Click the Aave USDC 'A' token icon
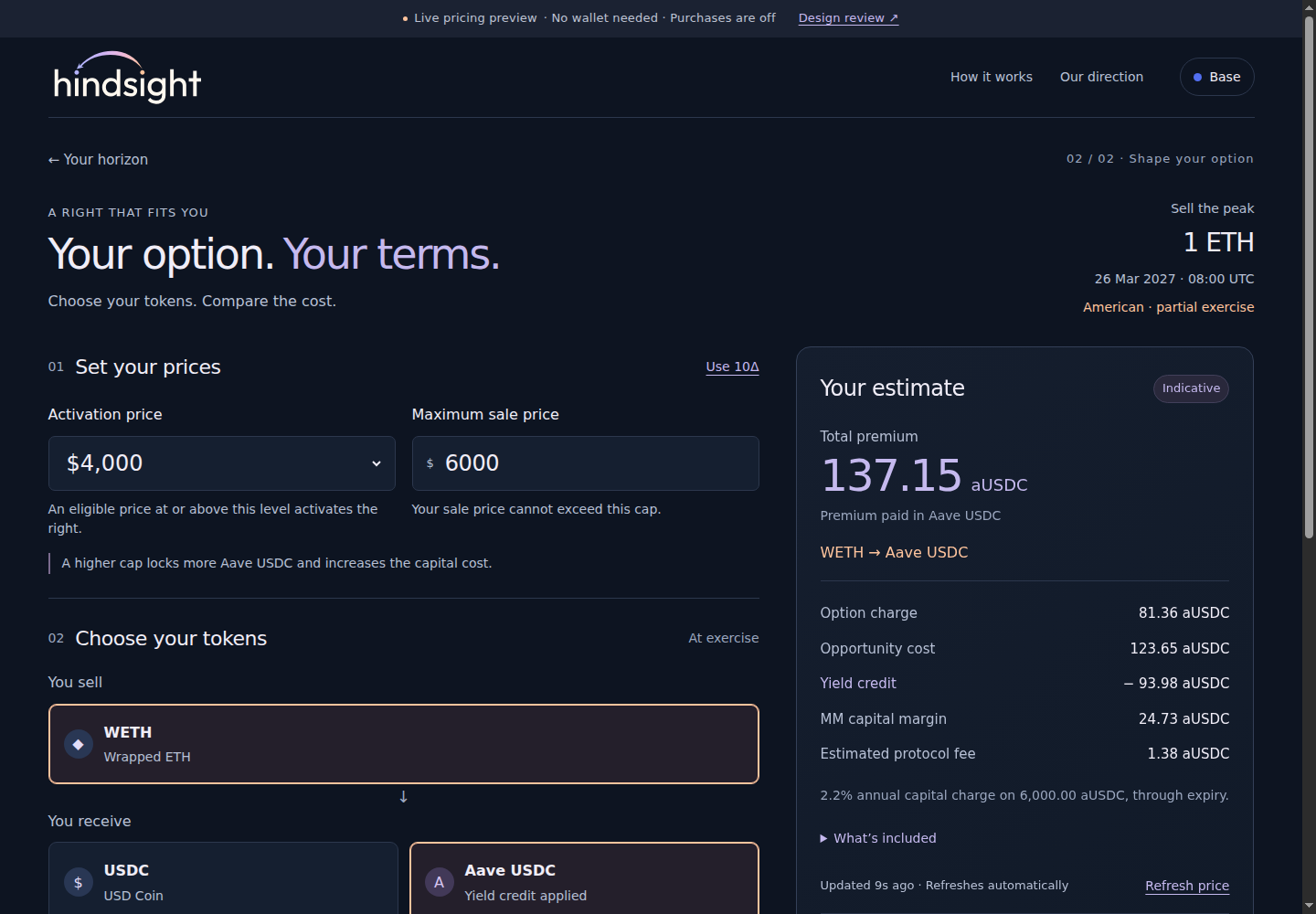The image size is (1316, 914). pos(440,882)
